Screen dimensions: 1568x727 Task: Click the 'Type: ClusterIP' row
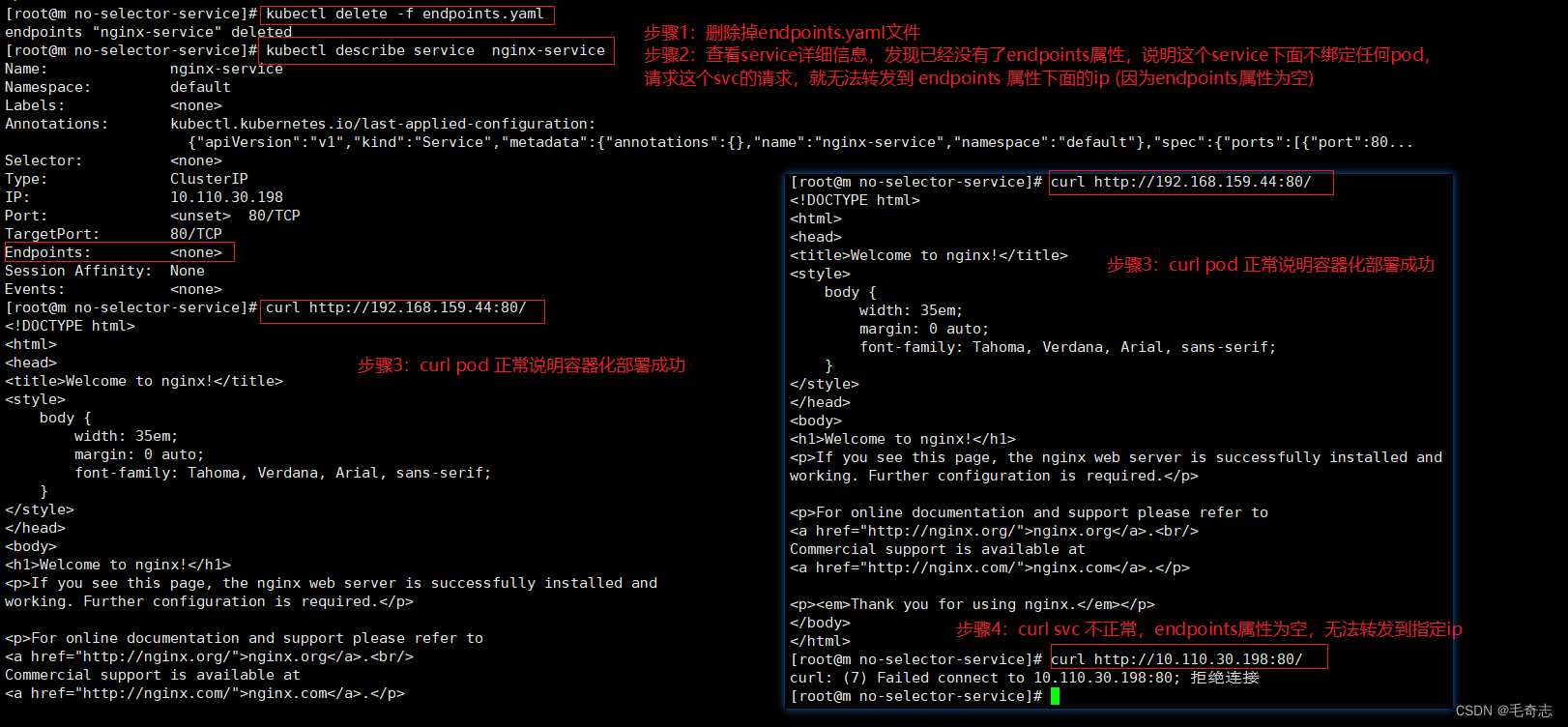point(127,179)
